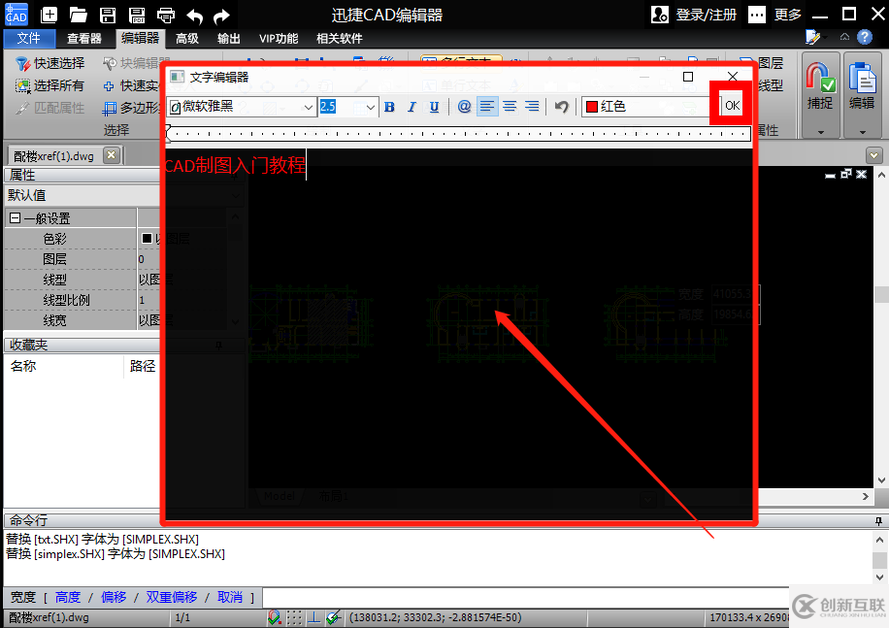This screenshot has height=628, width=889.
Task: Insert a special symbol with the @ icon
Action: [464, 107]
